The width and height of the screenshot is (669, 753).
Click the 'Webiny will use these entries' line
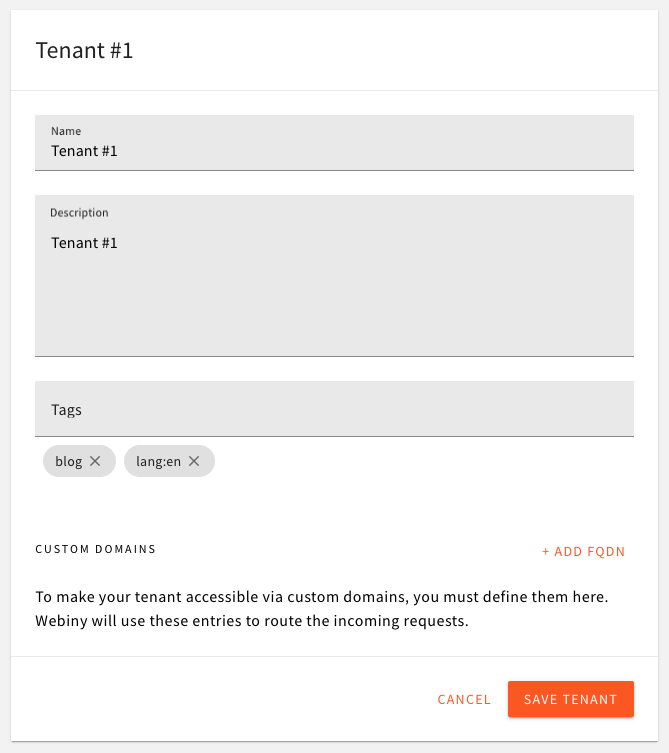click(x=252, y=622)
